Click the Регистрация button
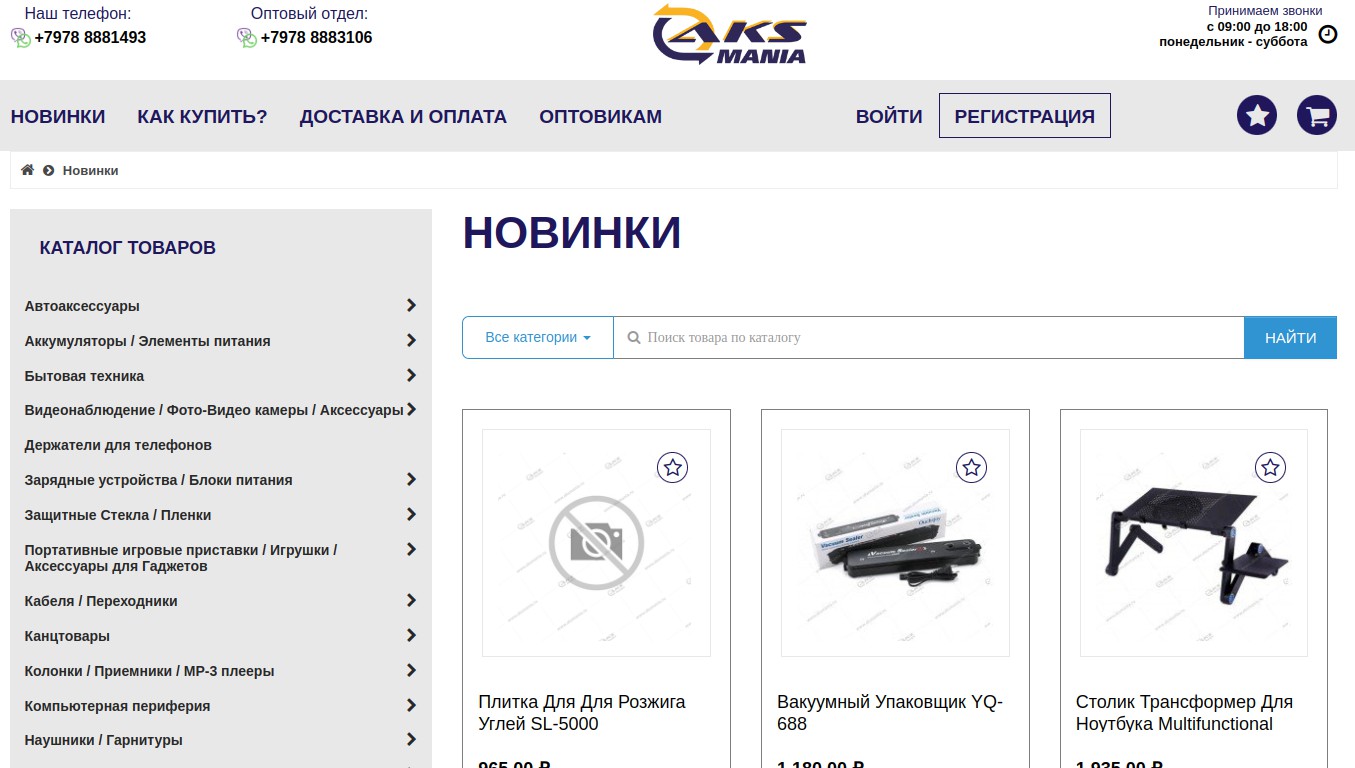The image size is (1355, 768). [1025, 116]
